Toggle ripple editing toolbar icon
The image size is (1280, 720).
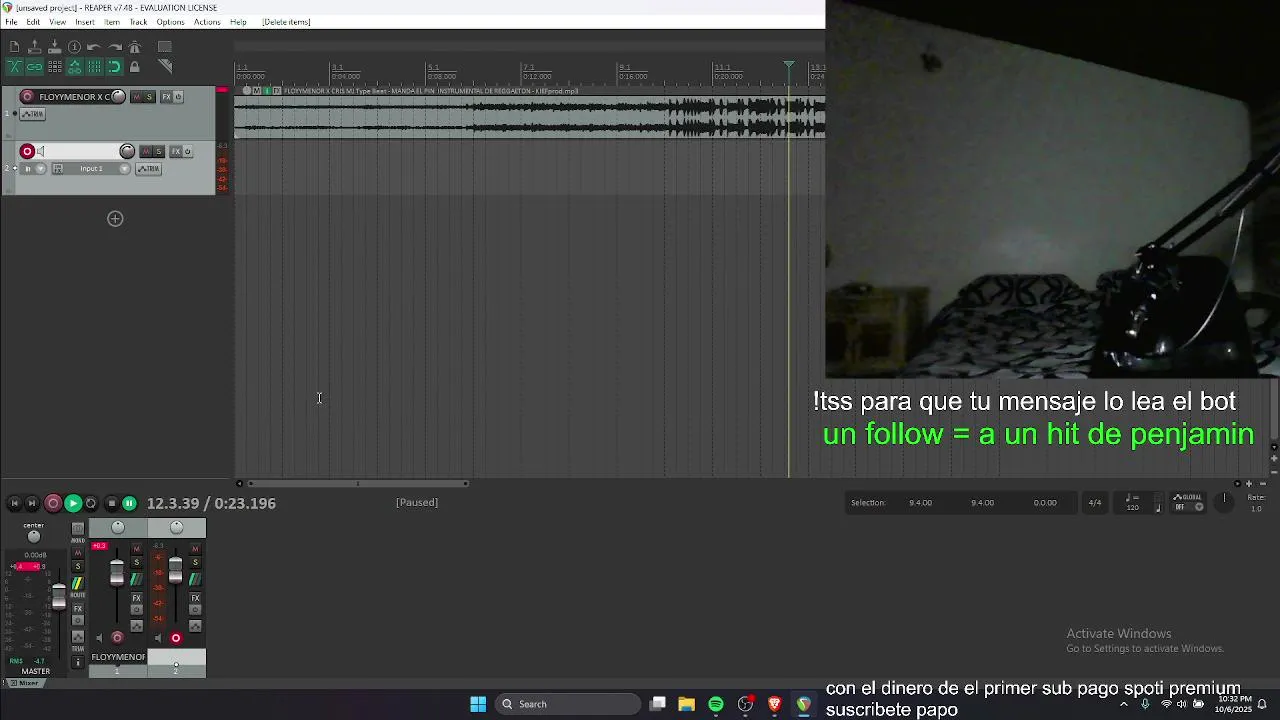54,67
